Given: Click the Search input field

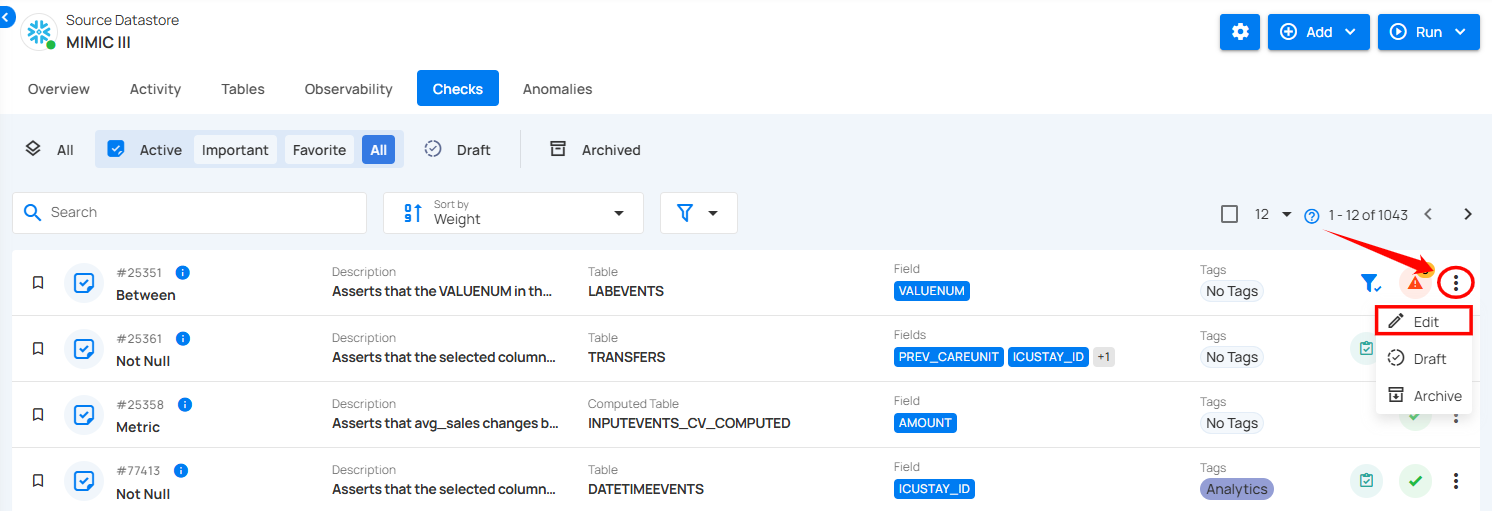Looking at the screenshot, I should point(190,213).
